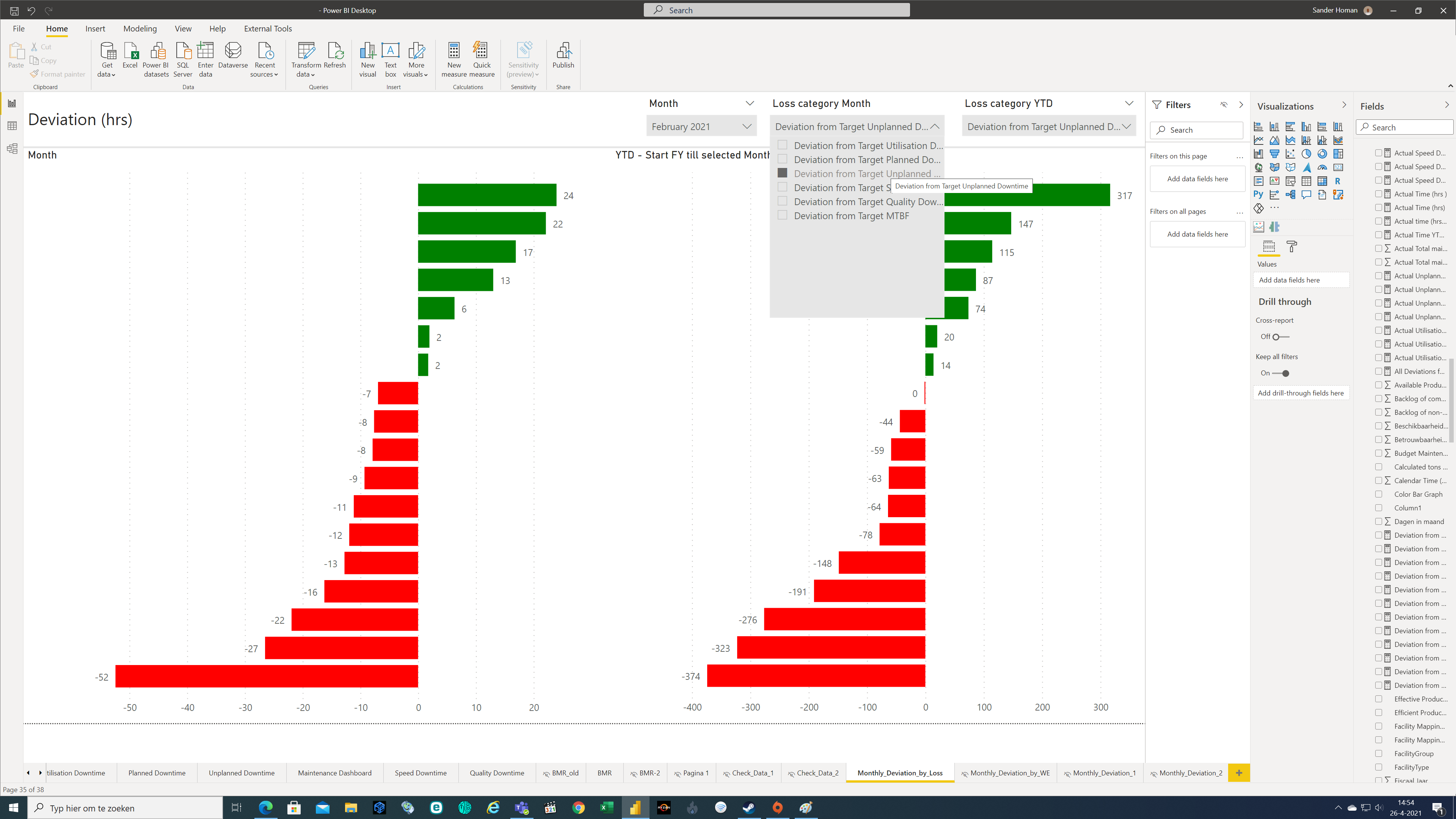Select the Treemap visual
1456x819 pixels.
click(x=1338, y=154)
